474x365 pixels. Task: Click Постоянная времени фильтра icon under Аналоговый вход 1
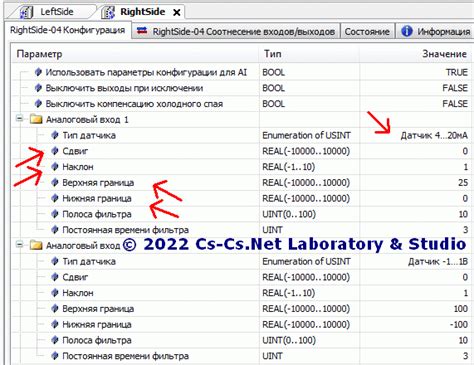pyautogui.click(x=55, y=230)
